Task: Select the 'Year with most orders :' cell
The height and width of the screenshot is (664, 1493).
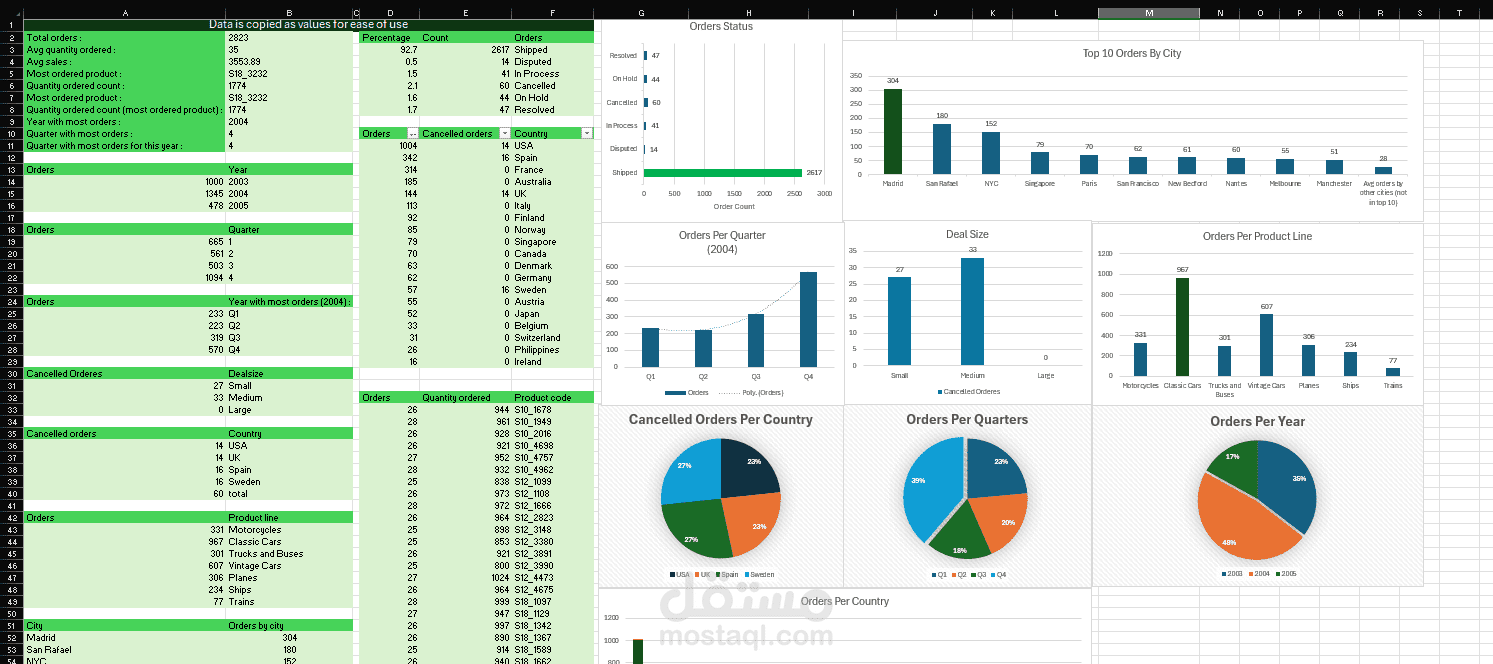Action: tap(124, 122)
